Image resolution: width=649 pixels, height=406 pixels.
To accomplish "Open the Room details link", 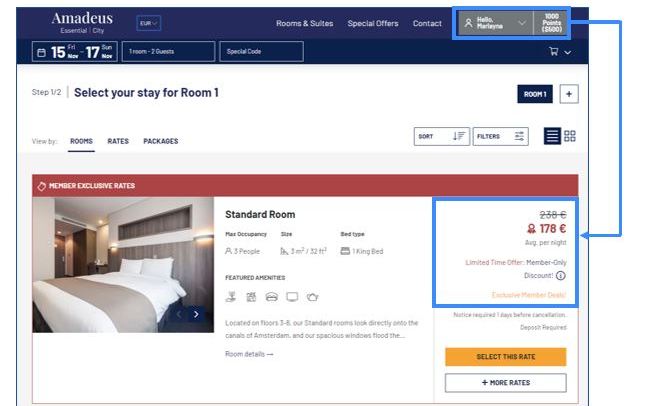I will [x=249, y=354].
